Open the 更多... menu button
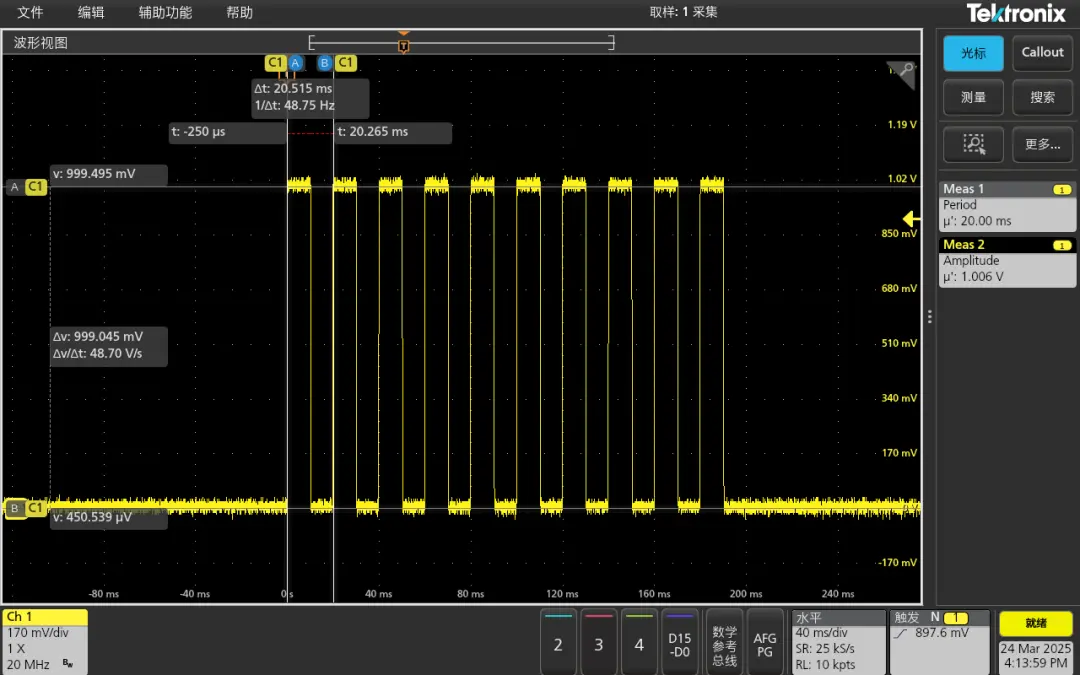Viewport: 1080px width, 675px height. click(1042, 144)
